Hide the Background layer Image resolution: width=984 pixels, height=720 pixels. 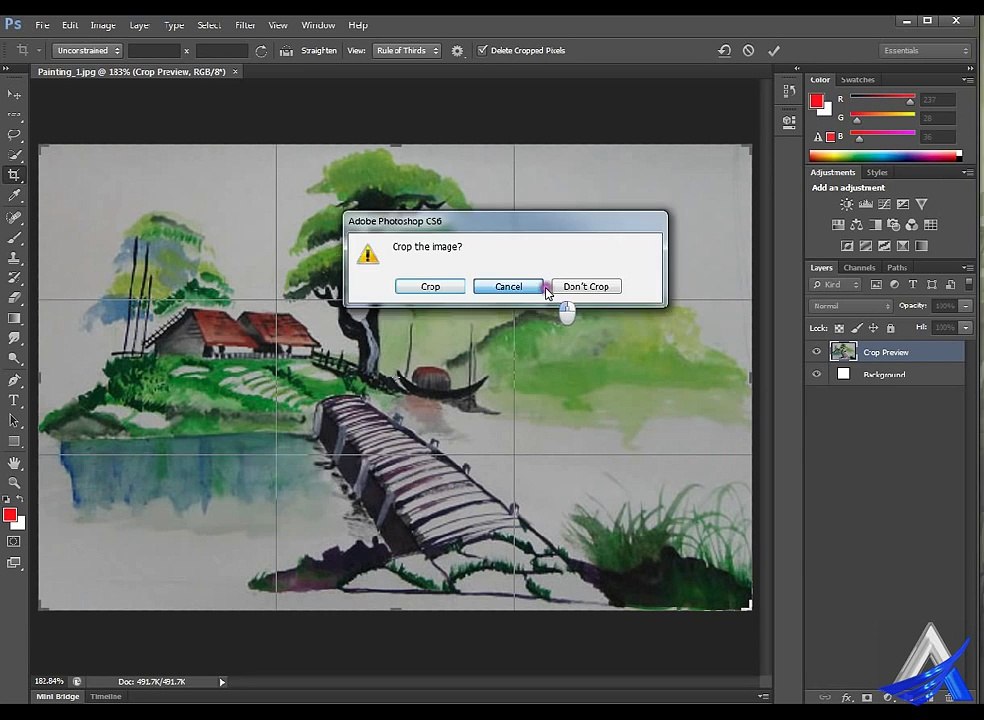point(816,374)
